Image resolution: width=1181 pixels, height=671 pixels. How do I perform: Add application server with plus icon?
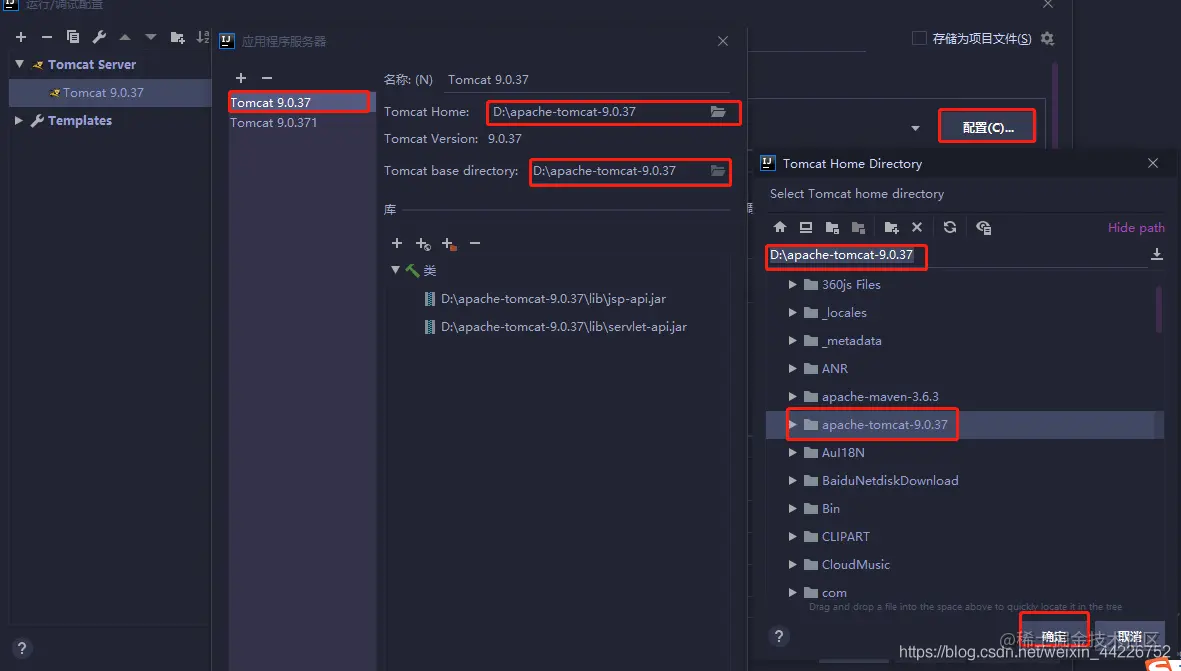241,78
